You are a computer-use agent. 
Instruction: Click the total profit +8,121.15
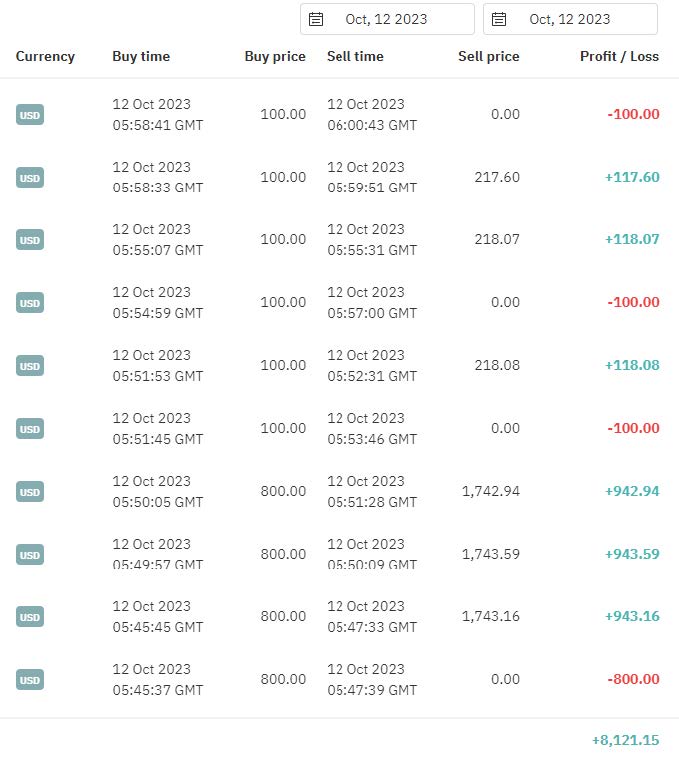[x=625, y=740]
